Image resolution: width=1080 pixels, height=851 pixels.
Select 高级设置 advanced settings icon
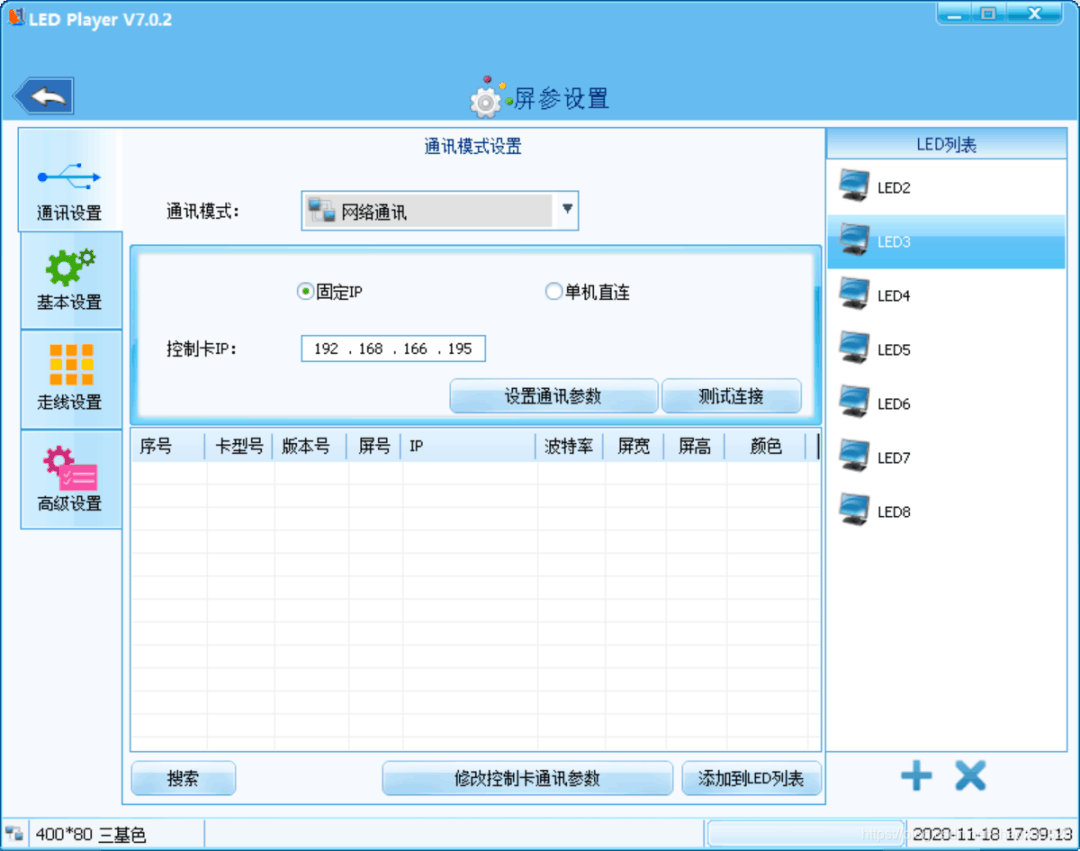click(x=71, y=480)
